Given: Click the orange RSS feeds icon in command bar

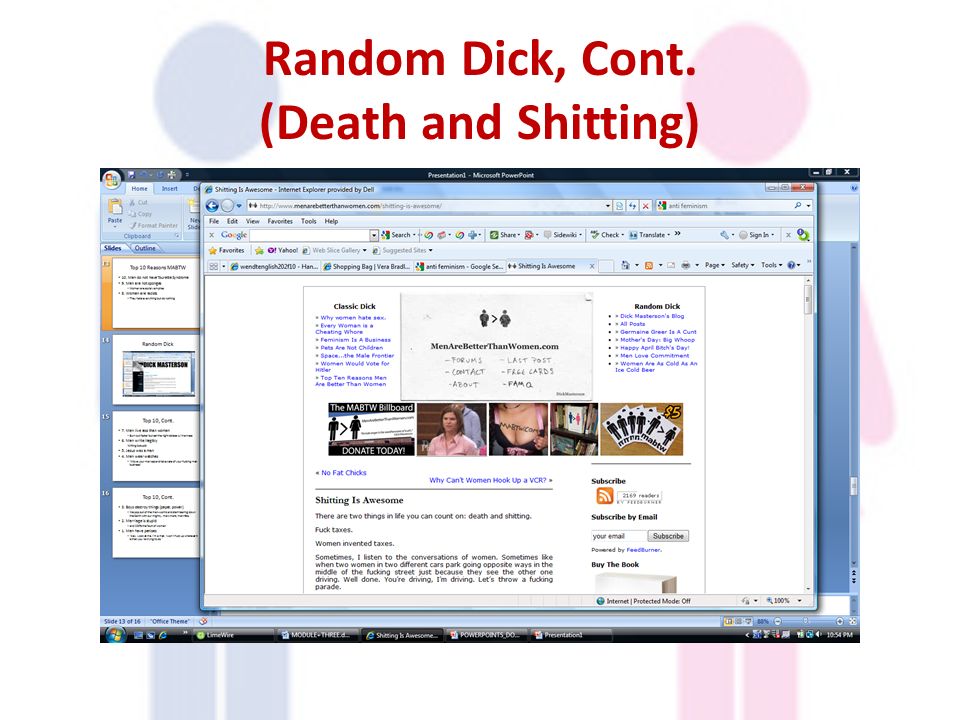Looking at the screenshot, I should pyautogui.click(x=648, y=266).
